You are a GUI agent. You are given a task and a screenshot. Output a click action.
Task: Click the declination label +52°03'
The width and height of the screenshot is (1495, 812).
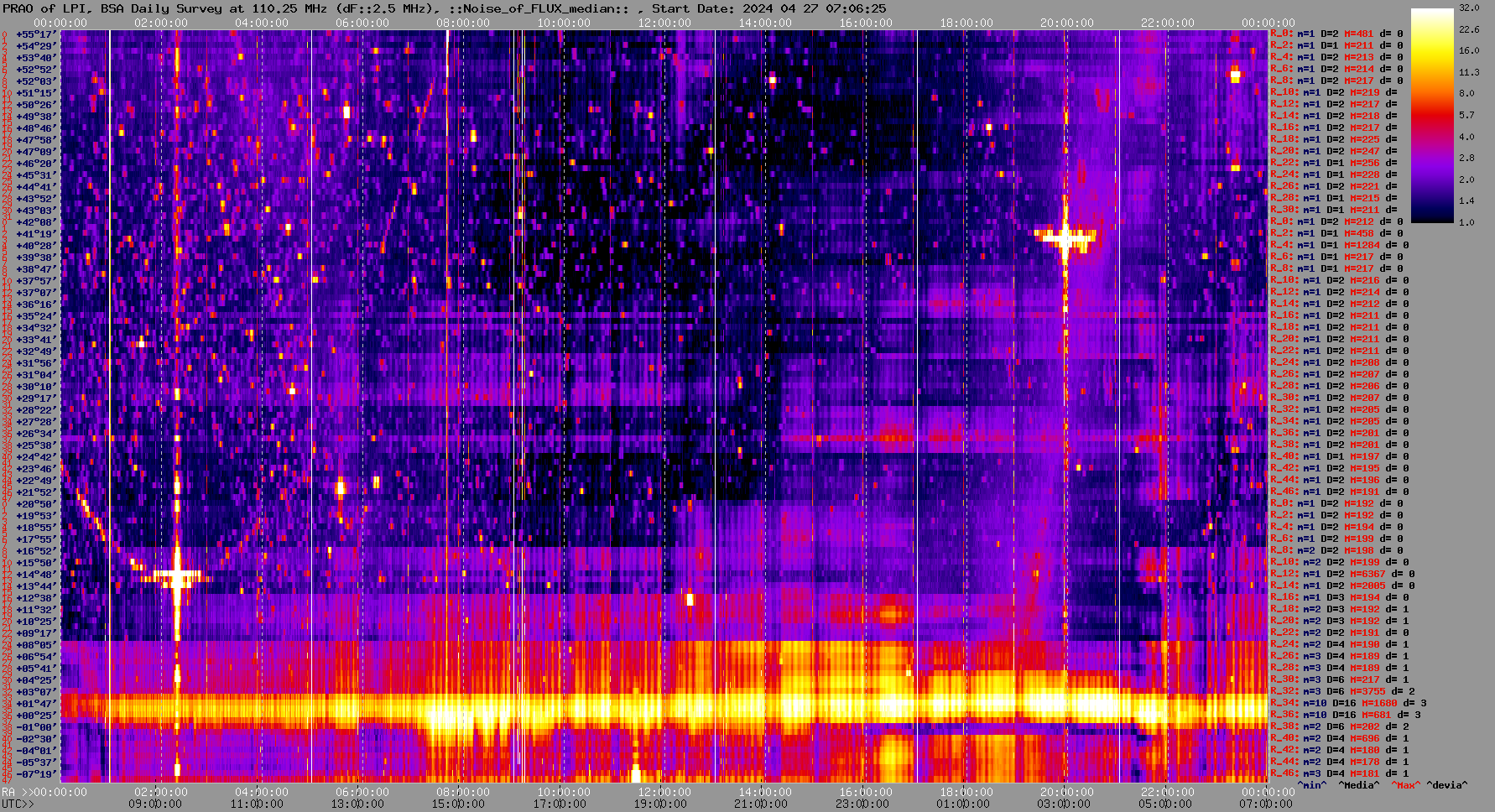point(36,81)
